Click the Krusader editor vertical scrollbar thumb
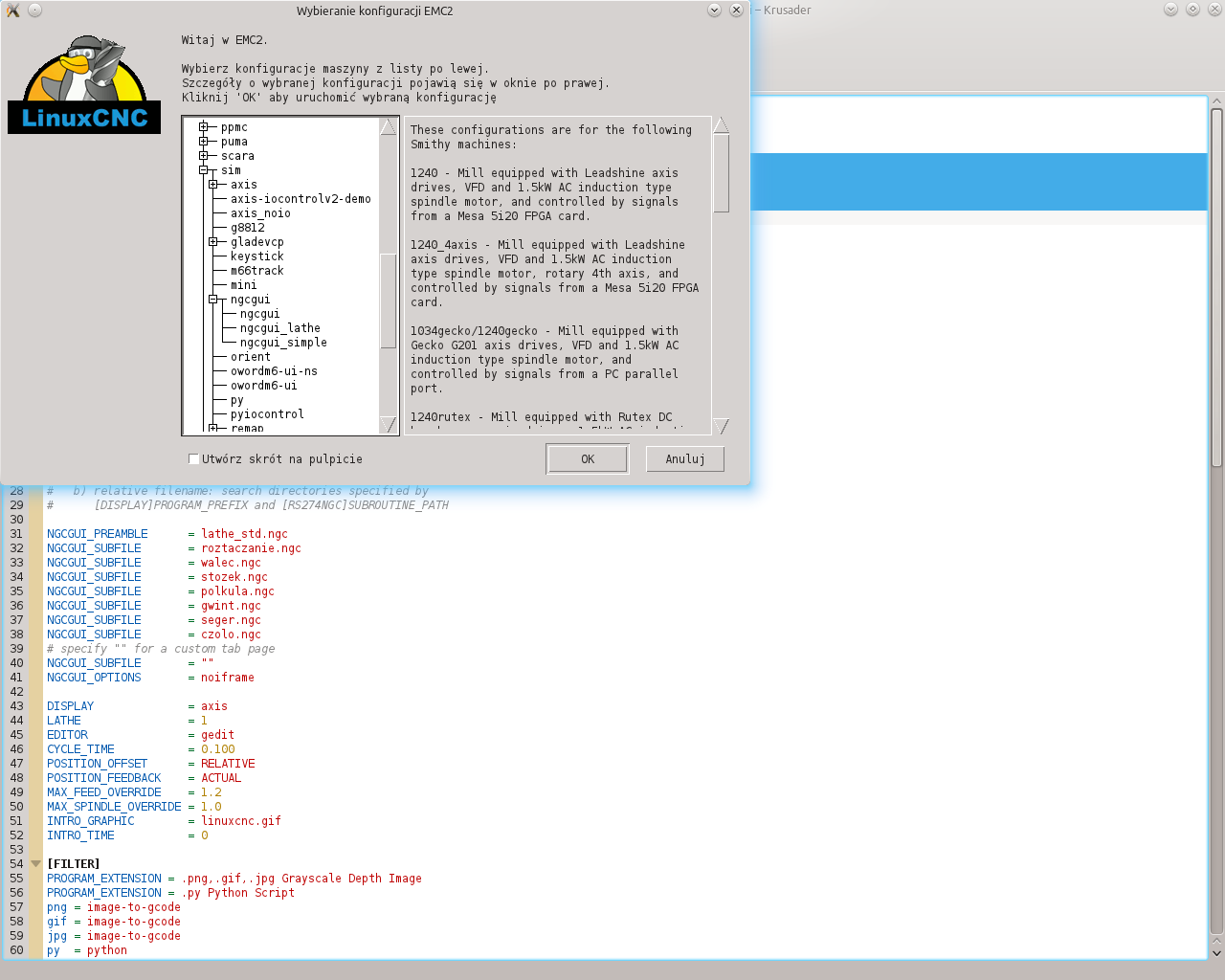This screenshot has width=1225, height=980. (x=1216, y=287)
